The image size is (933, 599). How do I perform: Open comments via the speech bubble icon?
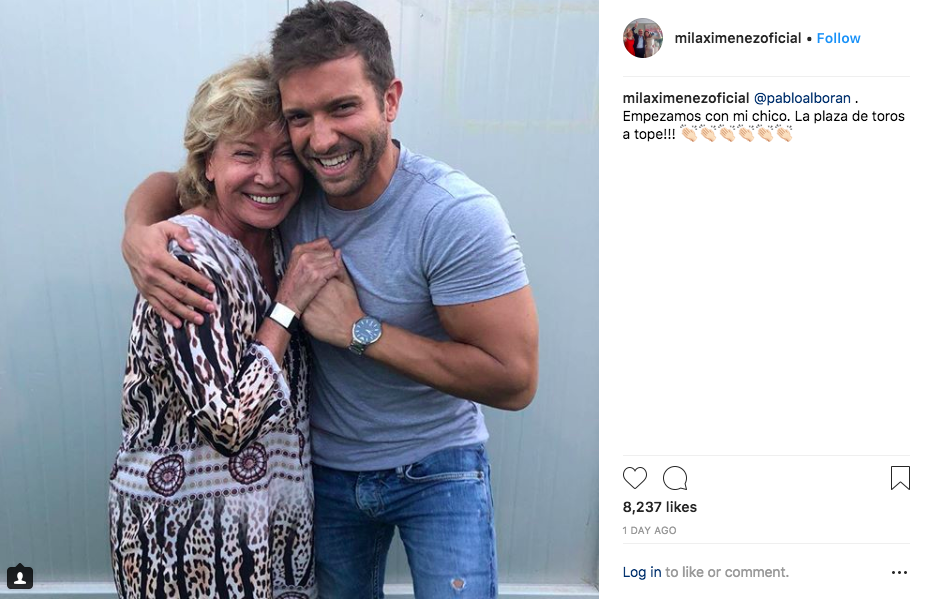(675, 478)
